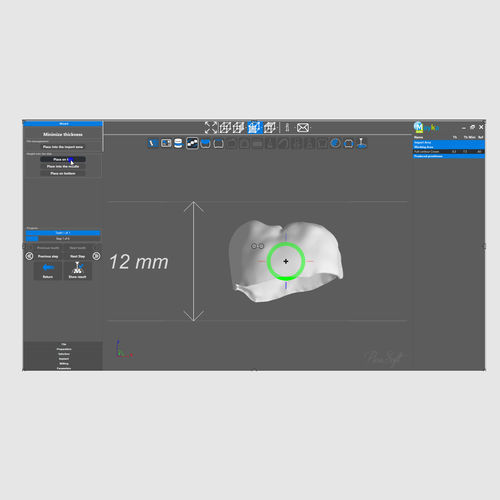This screenshot has width=500, height=500.
Task: Select the Full contour Crown row
Action: pos(449,152)
